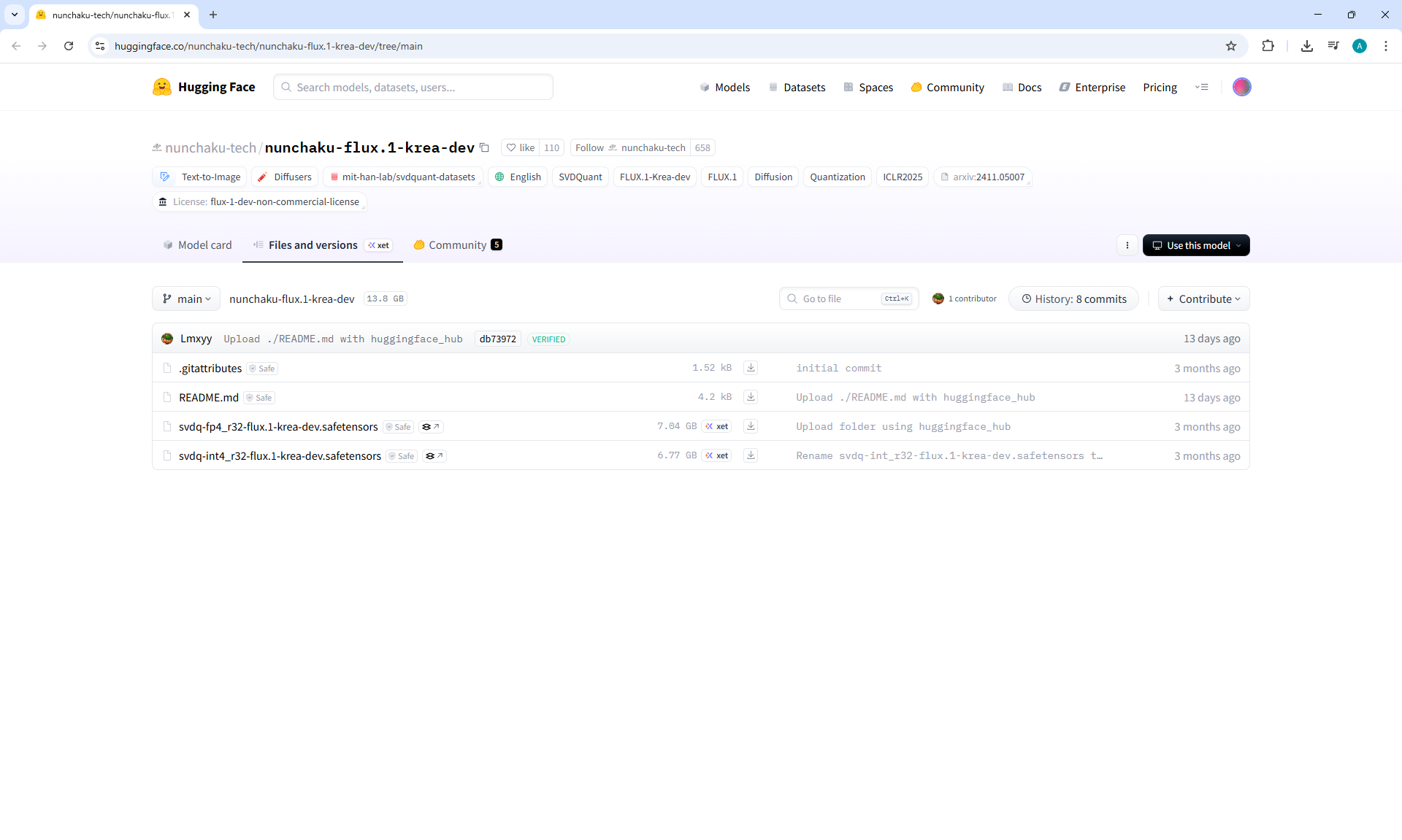Screen dimensions: 1402x840
Task: Like the model with heart button
Action: click(521, 147)
